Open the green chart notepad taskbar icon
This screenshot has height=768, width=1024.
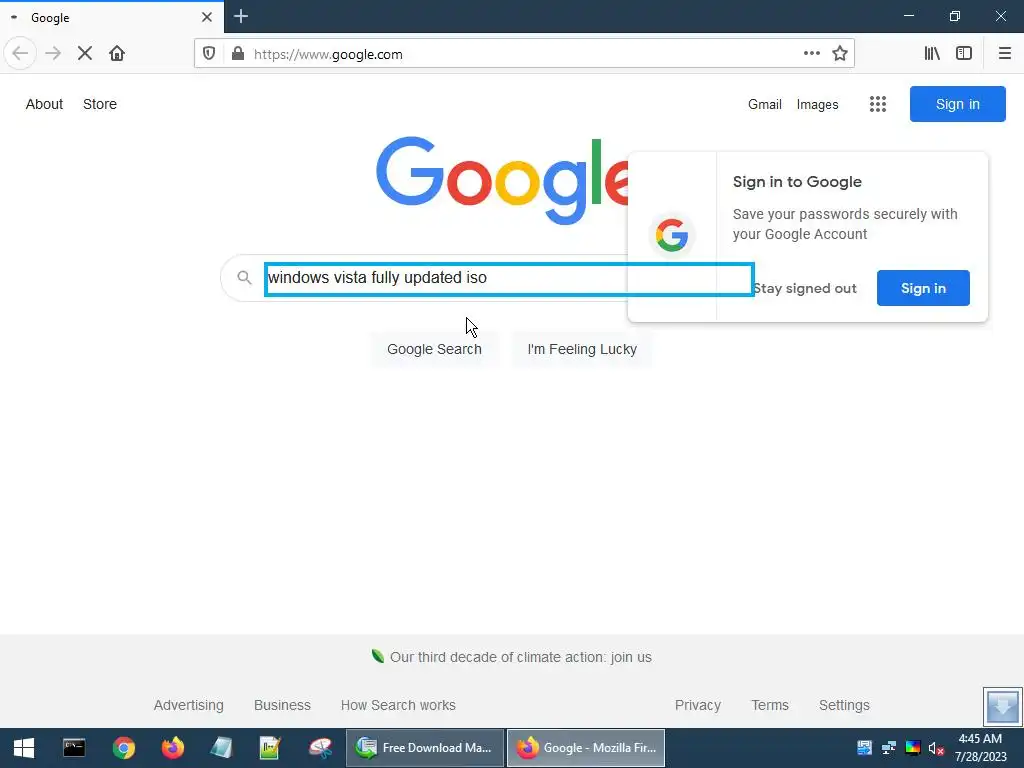coord(270,748)
